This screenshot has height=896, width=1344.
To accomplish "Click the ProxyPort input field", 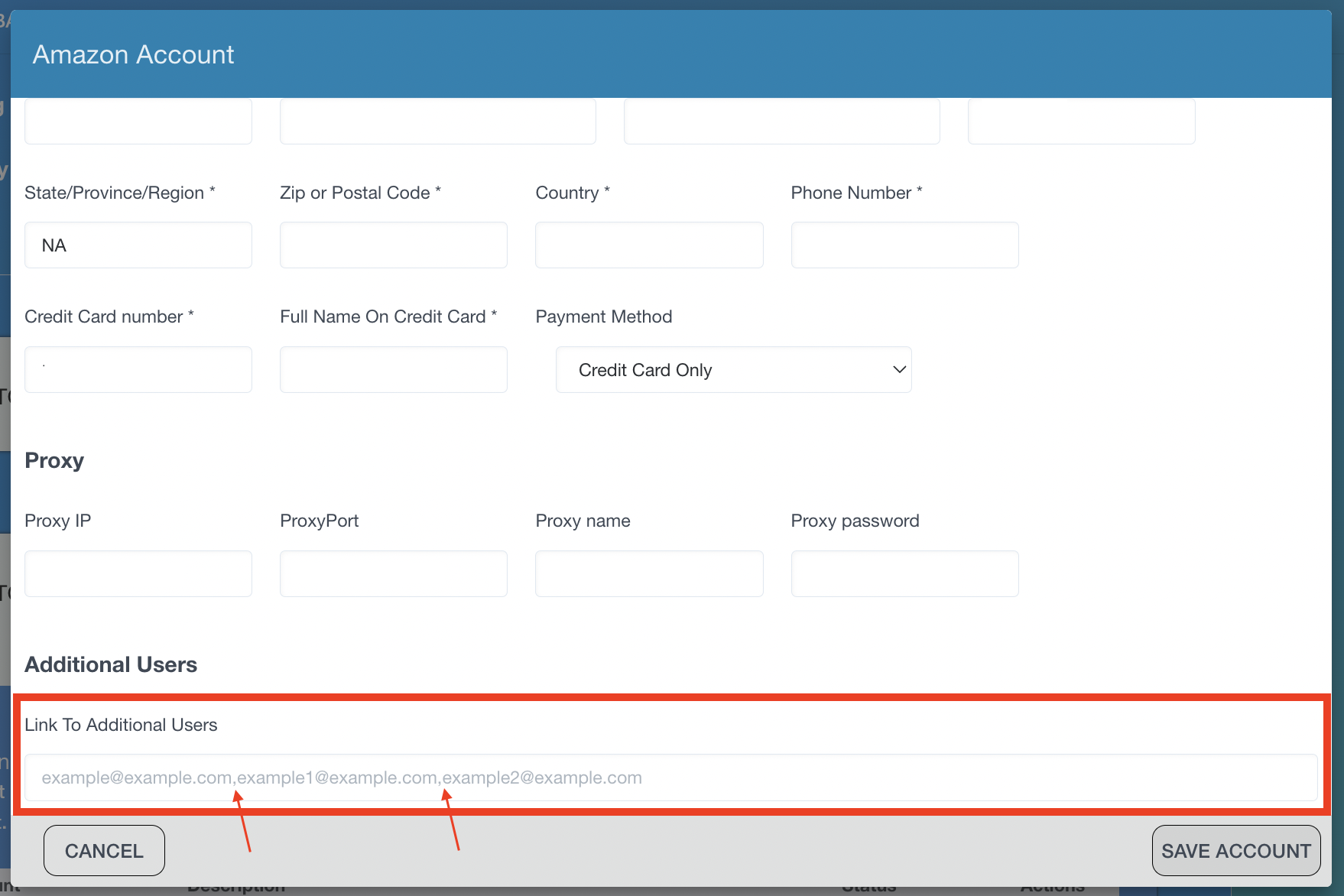I will [394, 574].
